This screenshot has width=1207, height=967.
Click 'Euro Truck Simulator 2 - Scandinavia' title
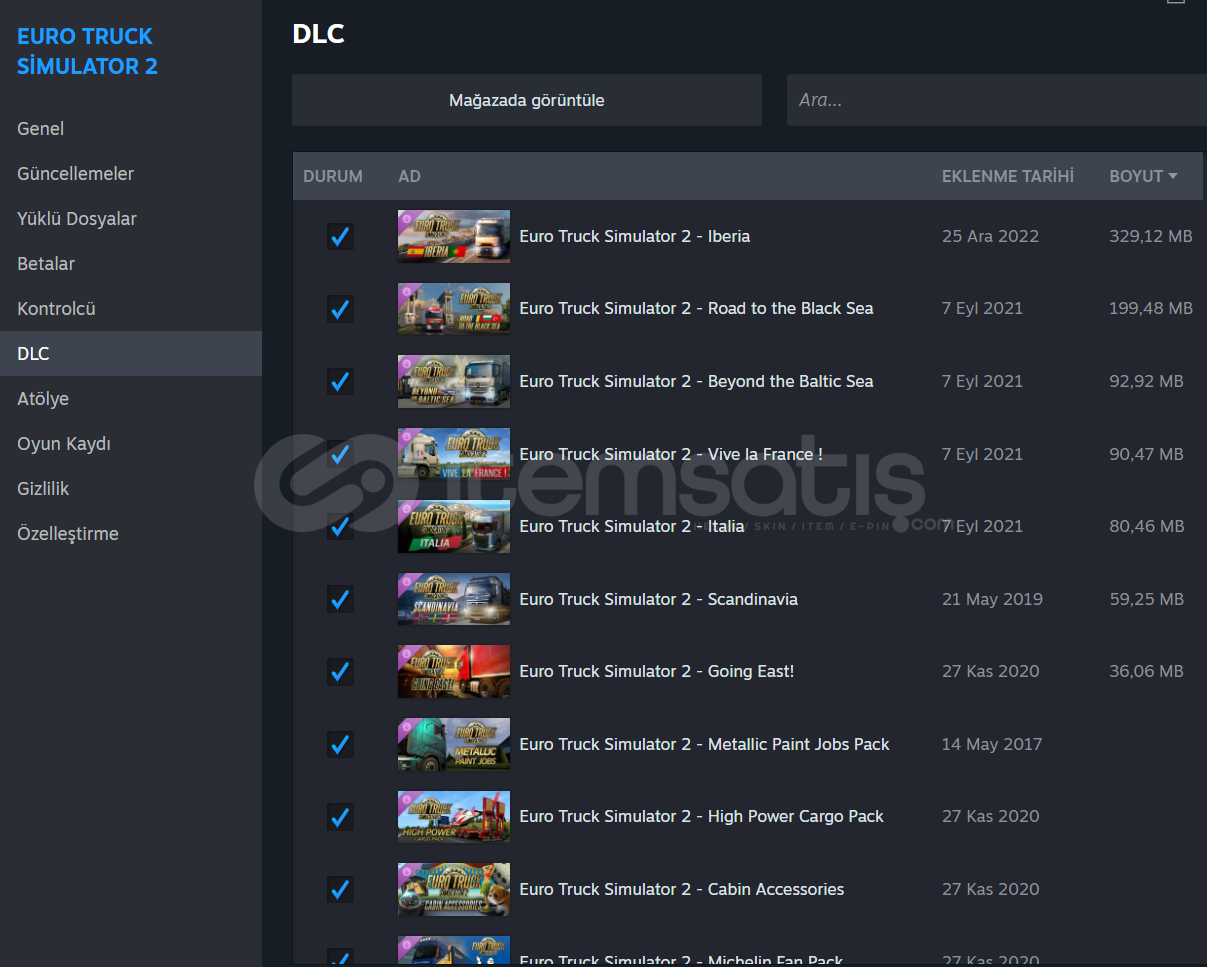point(659,599)
